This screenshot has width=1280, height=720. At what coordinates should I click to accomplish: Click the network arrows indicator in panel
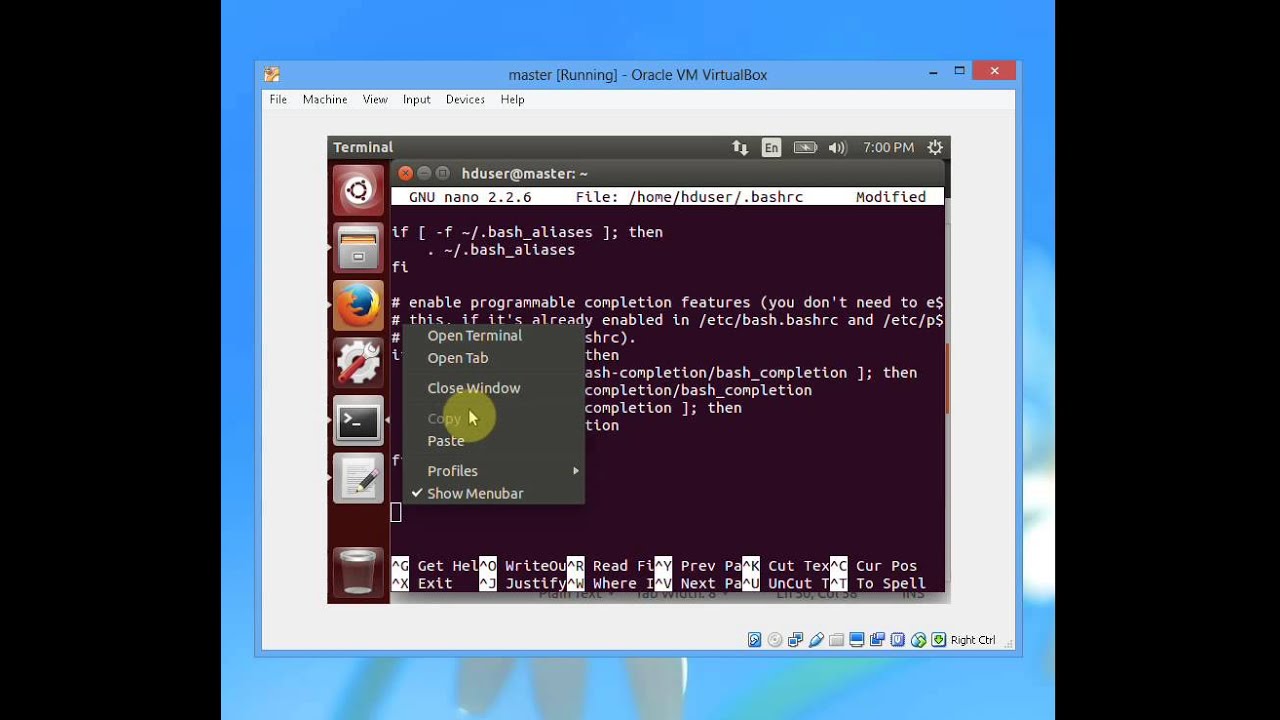click(740, 147)
